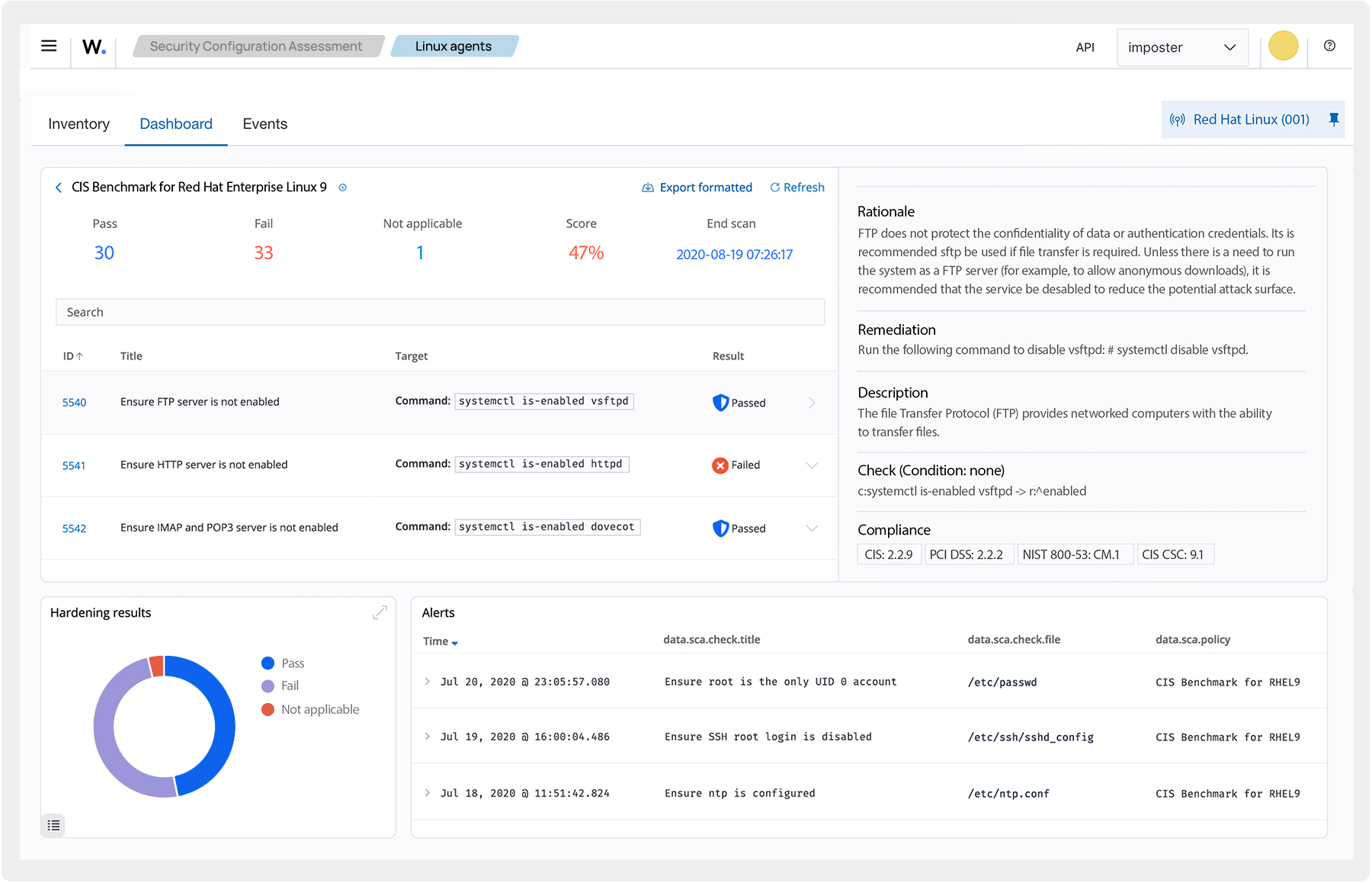
Task: Switch to the Inventory tab
Action: [x=78, y=124]
